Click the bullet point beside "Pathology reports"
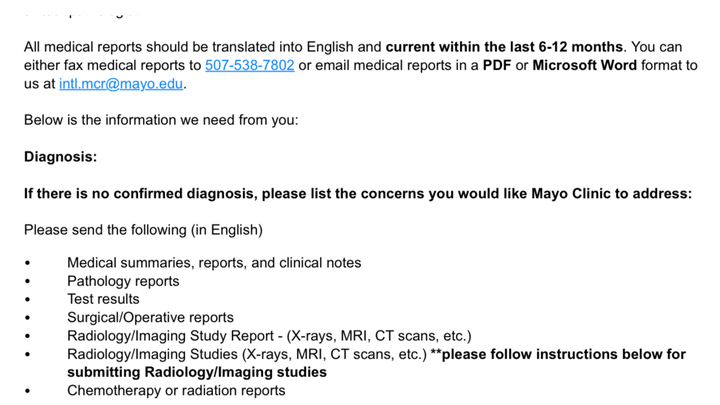The width and height of the screenshot is (720, 405). click(28, 282)
